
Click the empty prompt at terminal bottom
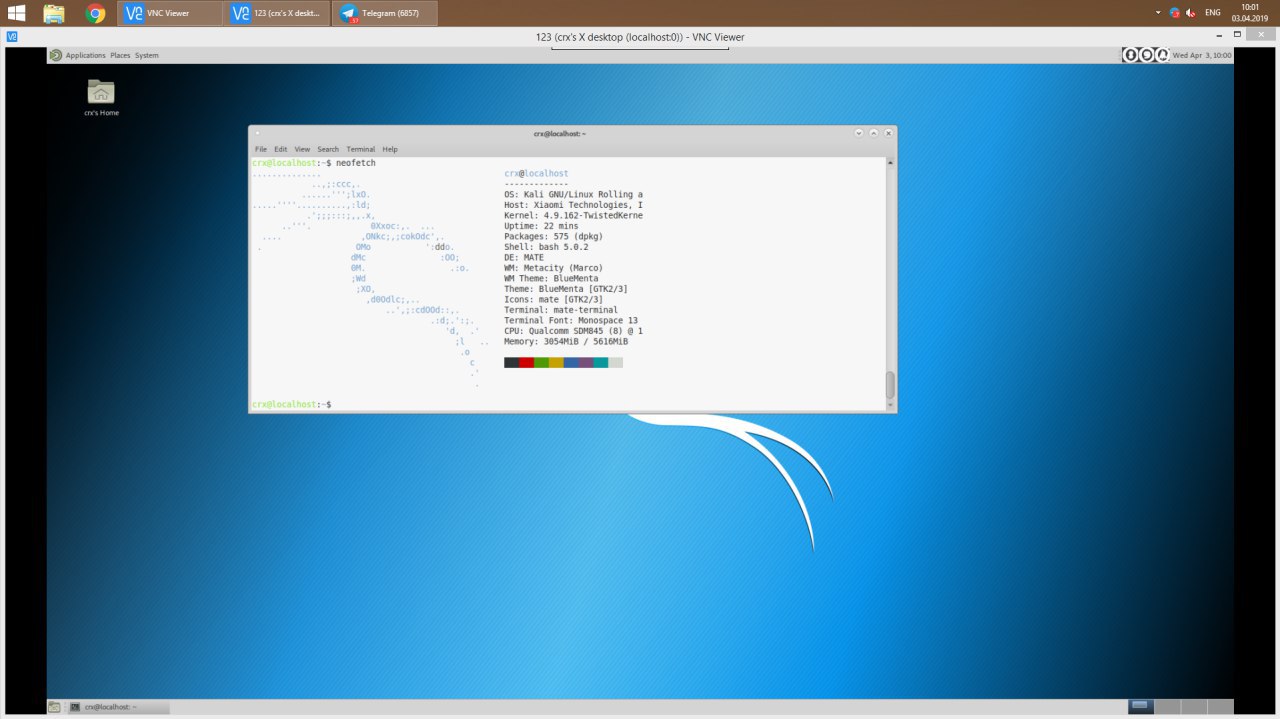tap(292, 404)
